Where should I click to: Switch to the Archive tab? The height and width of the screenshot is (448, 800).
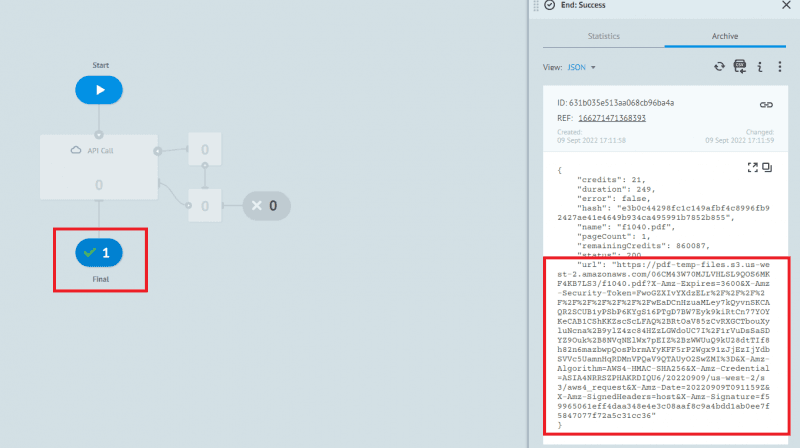pyautogui.click(x=725, y=36)
